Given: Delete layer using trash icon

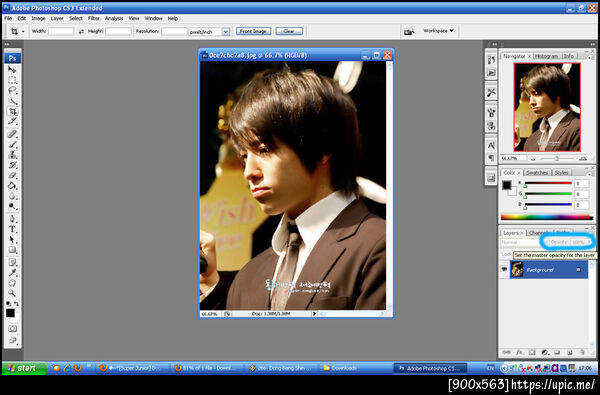Looking at the screenshot, I should pyautogui.click(x=582, y=352).
